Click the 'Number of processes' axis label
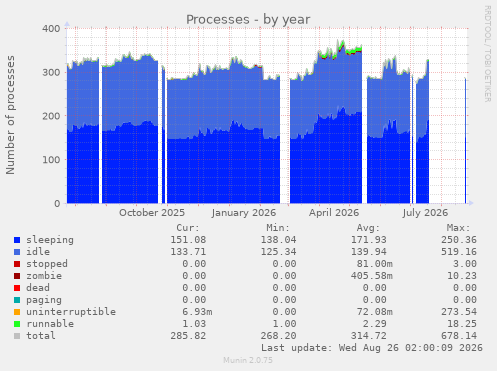Image resolution: width=497 pixels, height=371 pixels. coord(10,115)
